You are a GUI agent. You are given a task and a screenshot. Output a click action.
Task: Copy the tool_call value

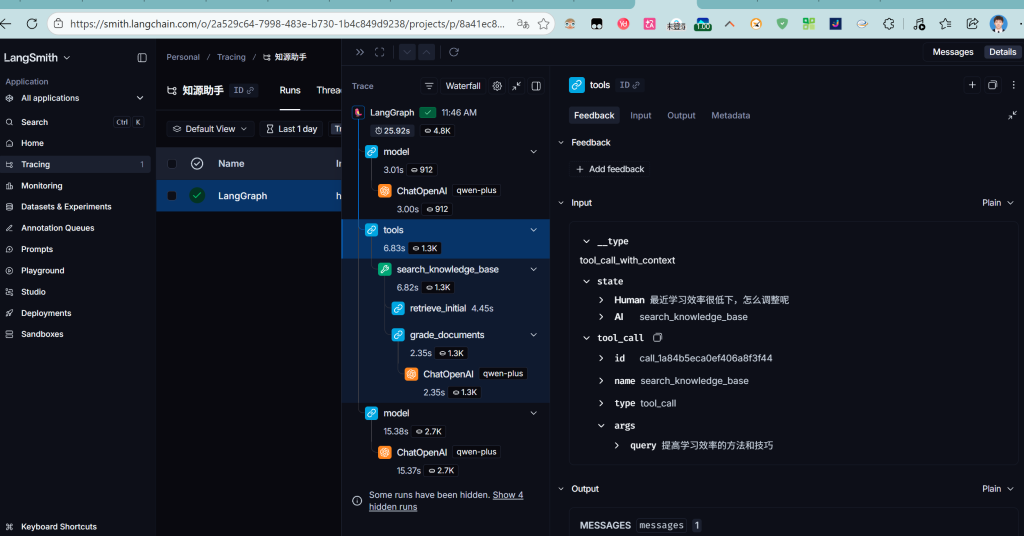658,338
